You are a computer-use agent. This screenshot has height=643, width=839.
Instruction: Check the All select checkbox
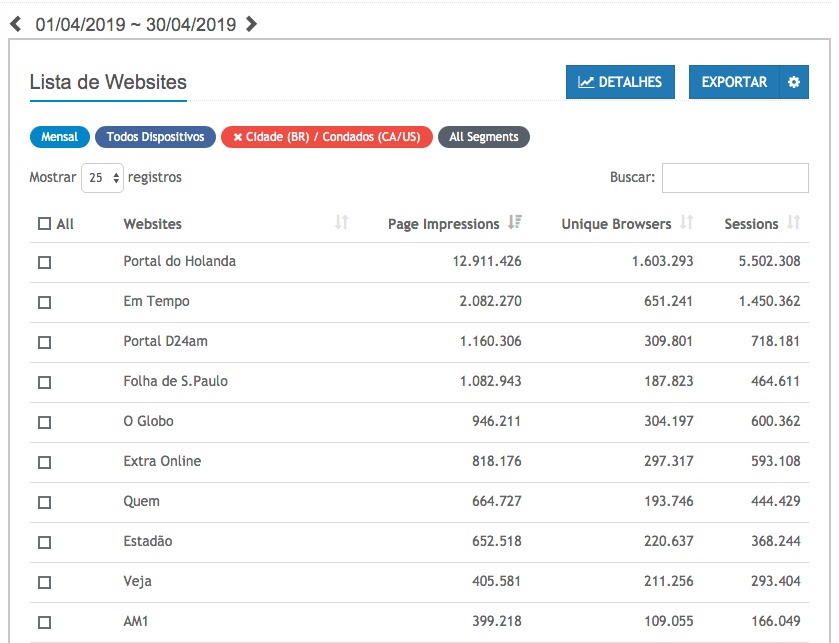coord(44,224)
